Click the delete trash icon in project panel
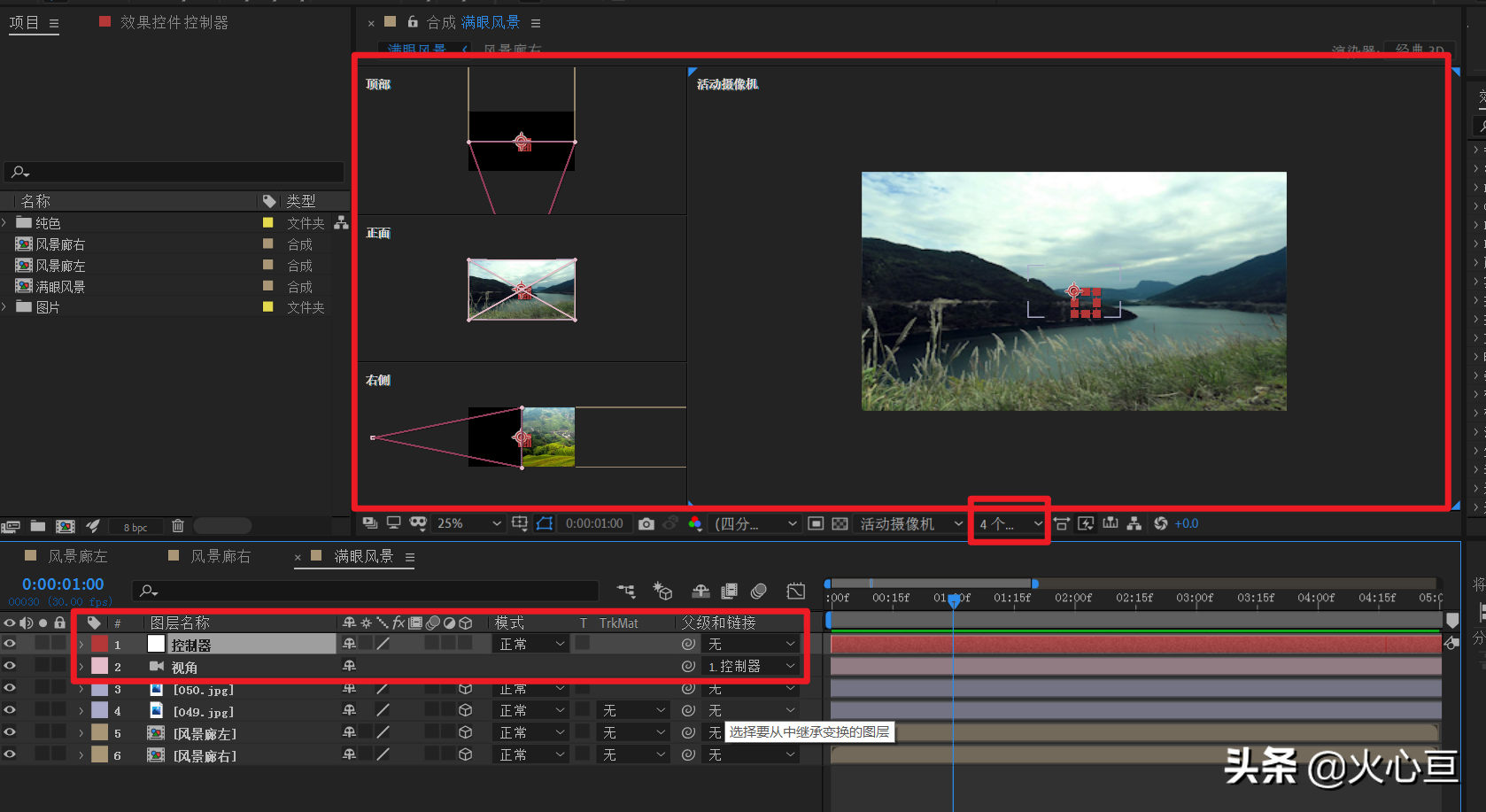Screen dimensions: 1486x812 (178, 526)
